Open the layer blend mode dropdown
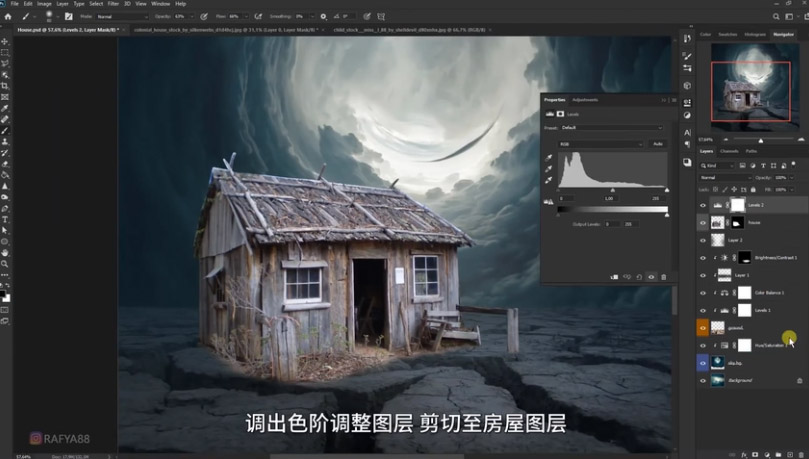This screenshot has height=459, width=809. (x=725, y=177)
